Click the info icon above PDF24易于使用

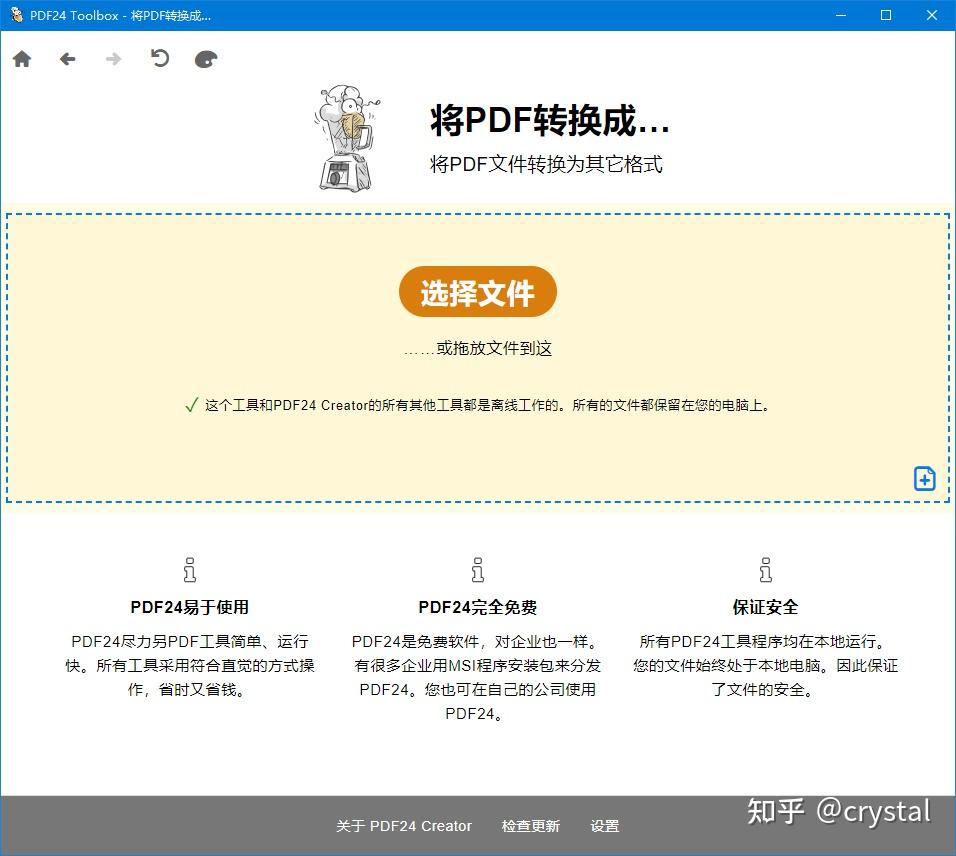click(x=190, y=568)
